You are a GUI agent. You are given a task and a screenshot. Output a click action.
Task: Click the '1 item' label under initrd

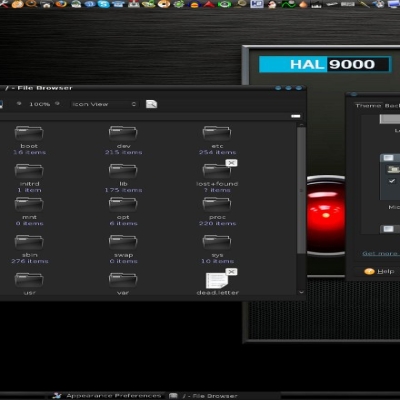29,190
